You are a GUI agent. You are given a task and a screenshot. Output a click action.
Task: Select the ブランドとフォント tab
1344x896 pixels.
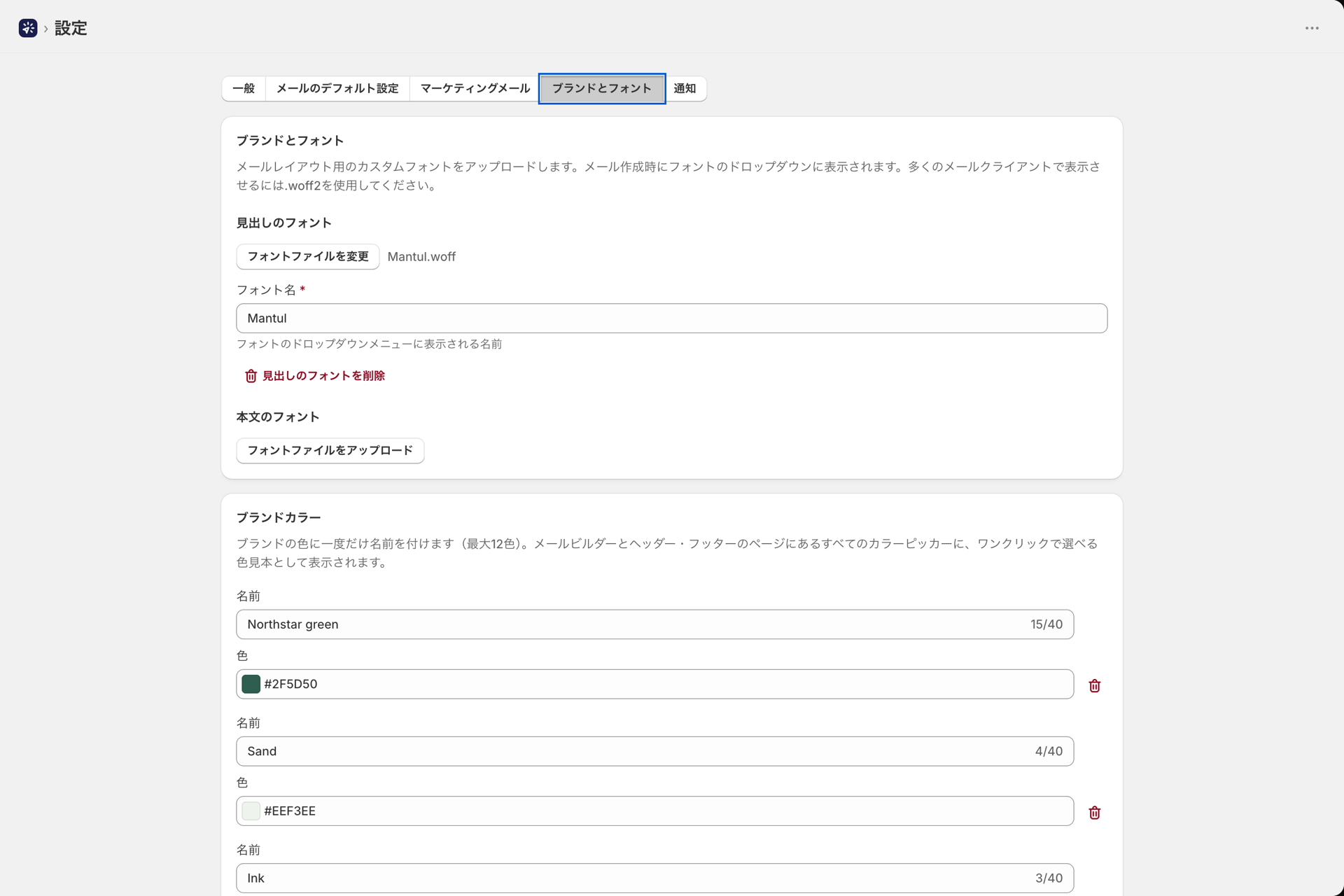click(x=602, y=88)
